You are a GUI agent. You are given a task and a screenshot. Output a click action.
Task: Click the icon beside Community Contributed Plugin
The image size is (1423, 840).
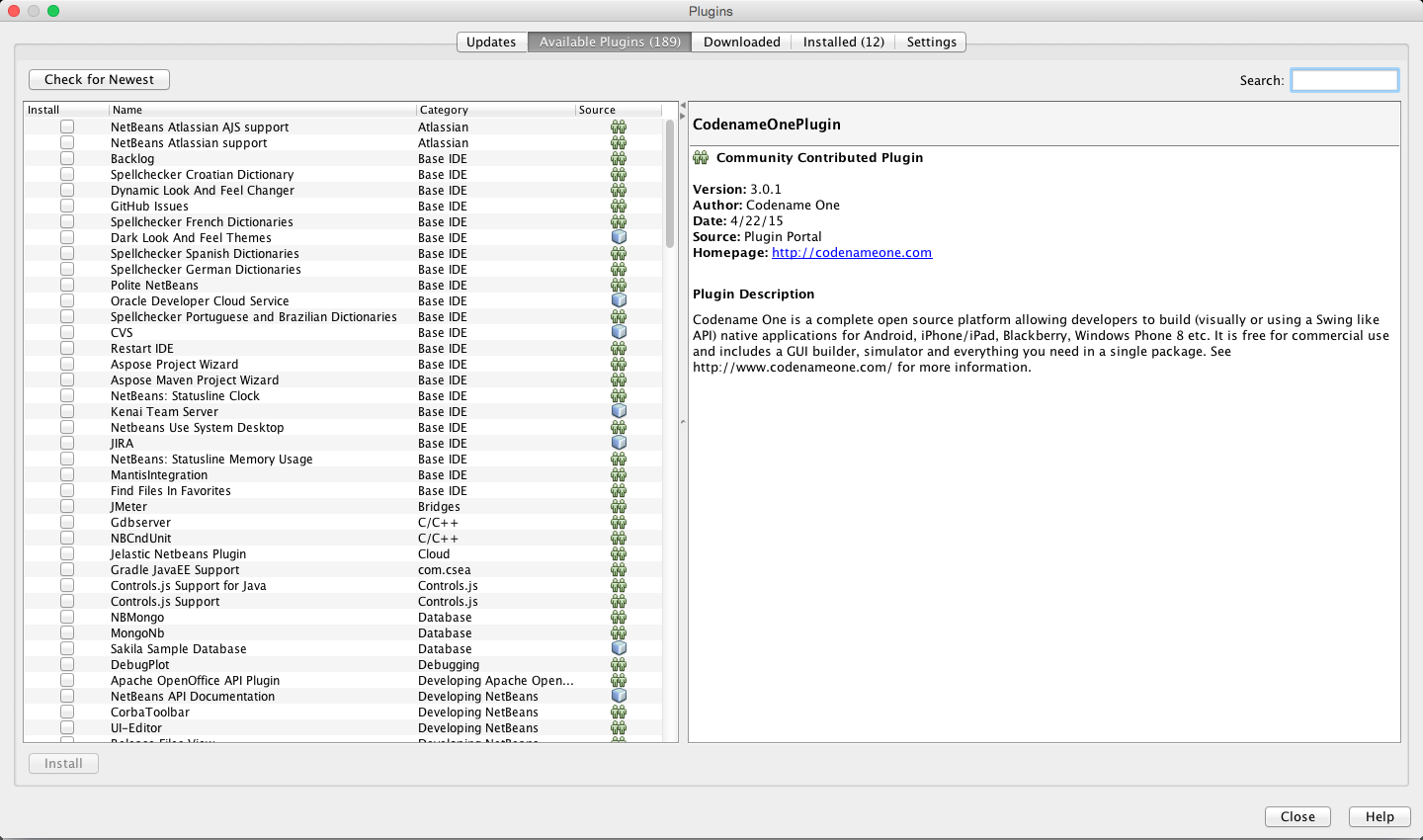(x=701, y=158)
